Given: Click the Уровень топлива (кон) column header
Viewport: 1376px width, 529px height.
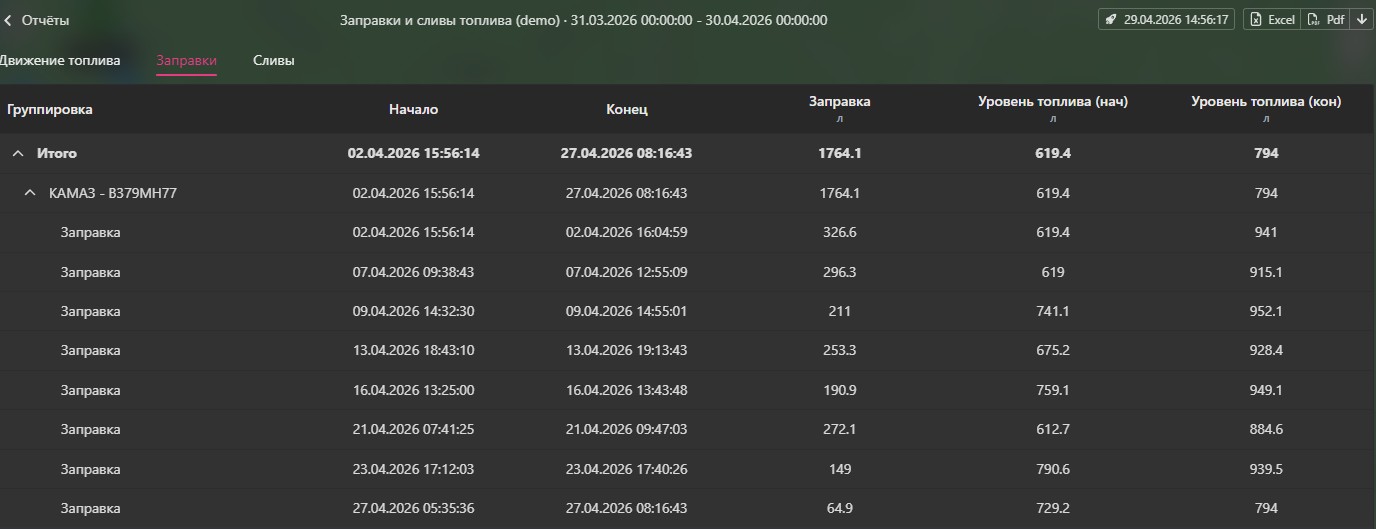Looking at the screenshot, I should [x=1266, y=102].
